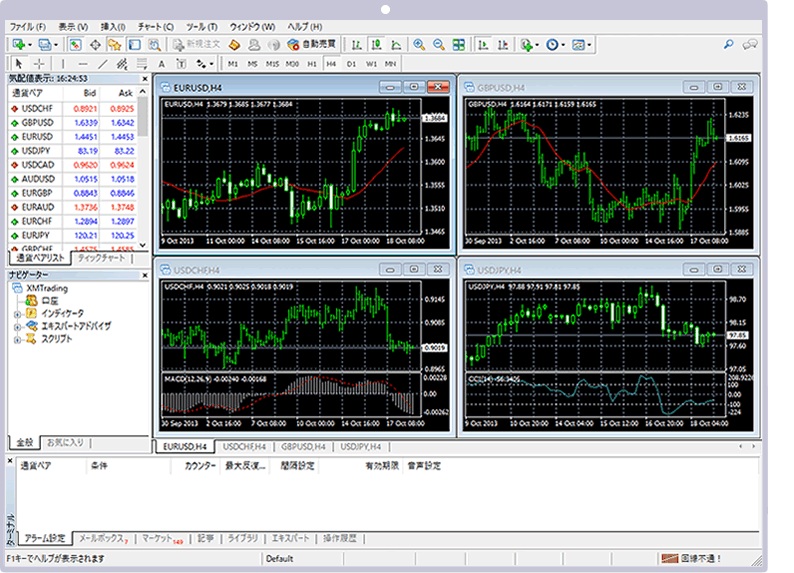Switch to M1 timeframe
The image size is (794, 573).
233,64
